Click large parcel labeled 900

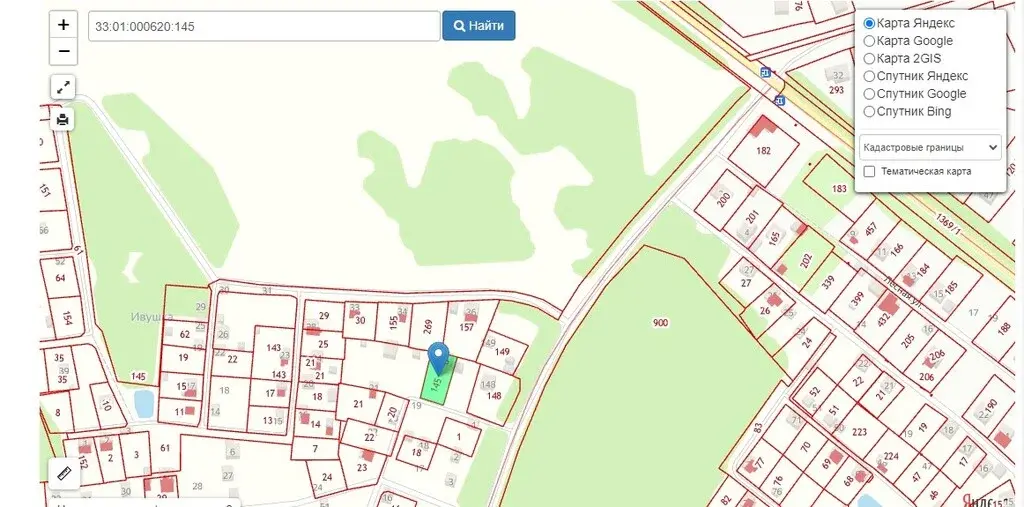tap(660, 323)
